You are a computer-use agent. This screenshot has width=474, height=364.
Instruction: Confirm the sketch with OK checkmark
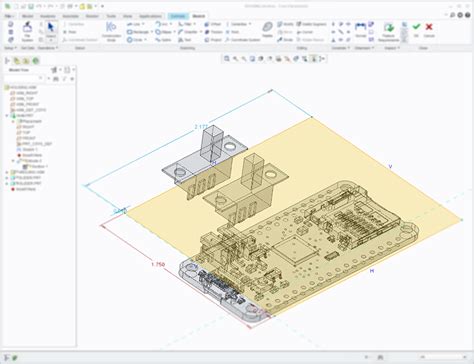click(416, 30)
